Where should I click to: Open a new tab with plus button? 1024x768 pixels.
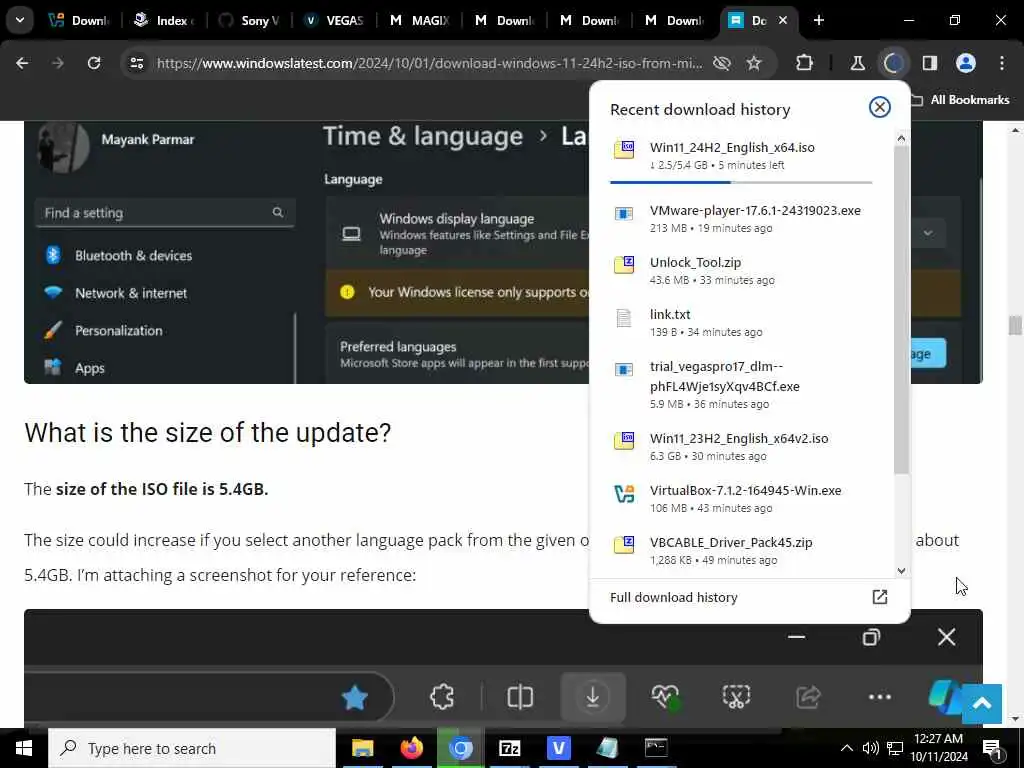click(819, 20)
